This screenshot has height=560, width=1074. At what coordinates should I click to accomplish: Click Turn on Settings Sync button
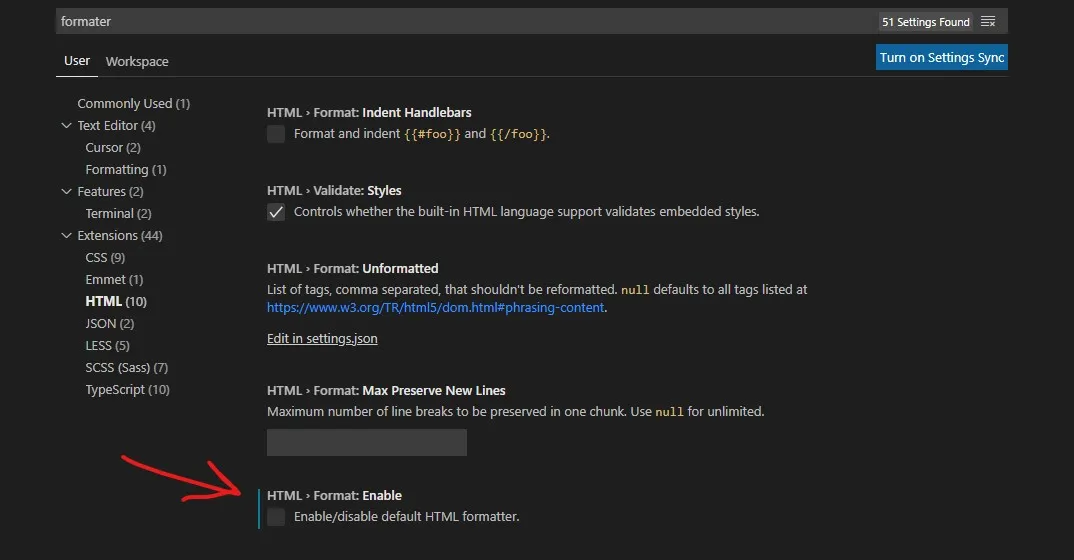pos(941,57)
